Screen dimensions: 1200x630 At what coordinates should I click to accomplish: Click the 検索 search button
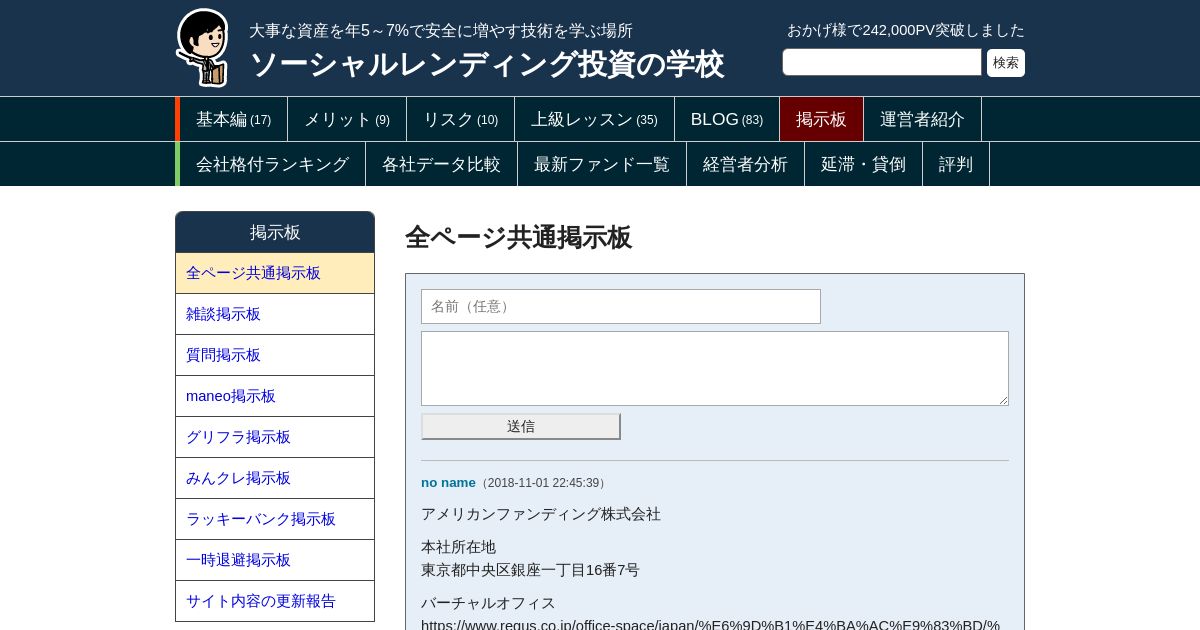[x=1006, y=63]
